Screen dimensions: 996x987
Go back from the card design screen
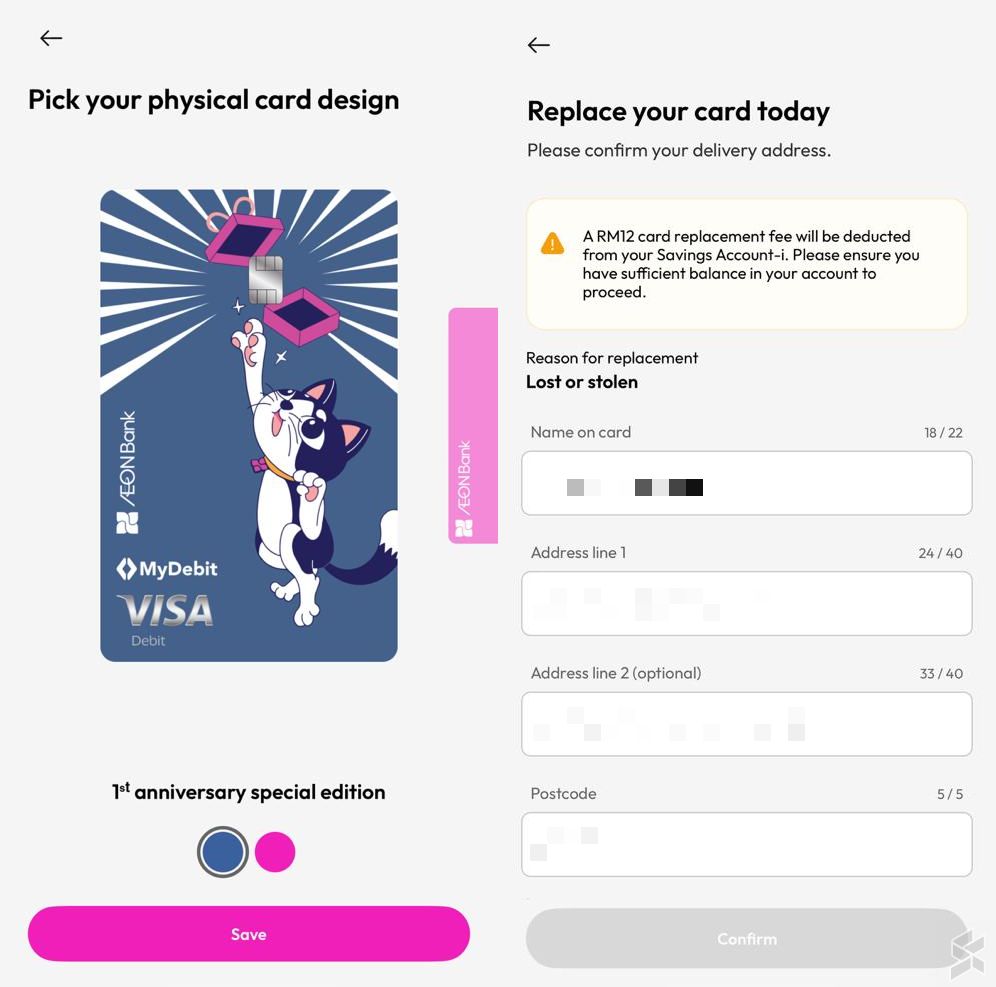pos(51,39)
